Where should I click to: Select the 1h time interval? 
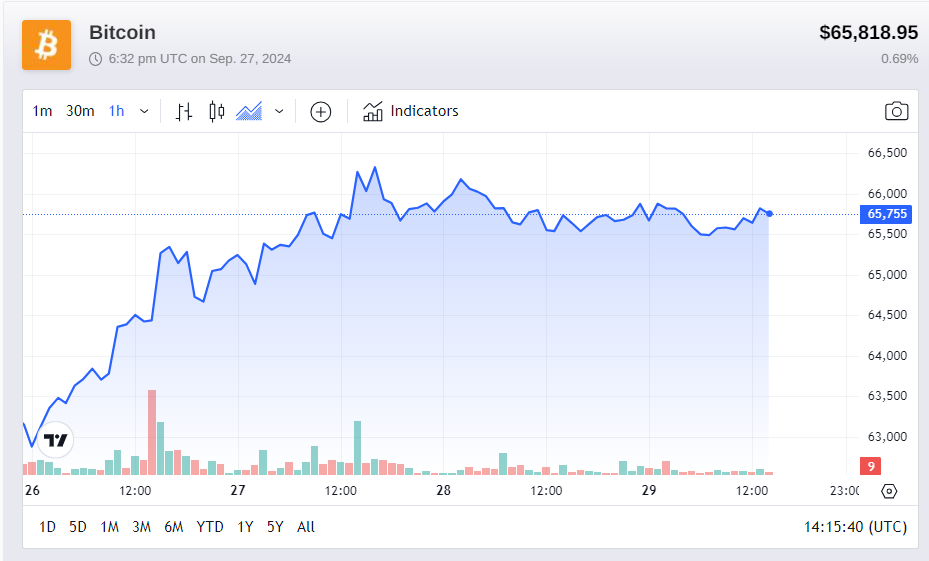117,111
